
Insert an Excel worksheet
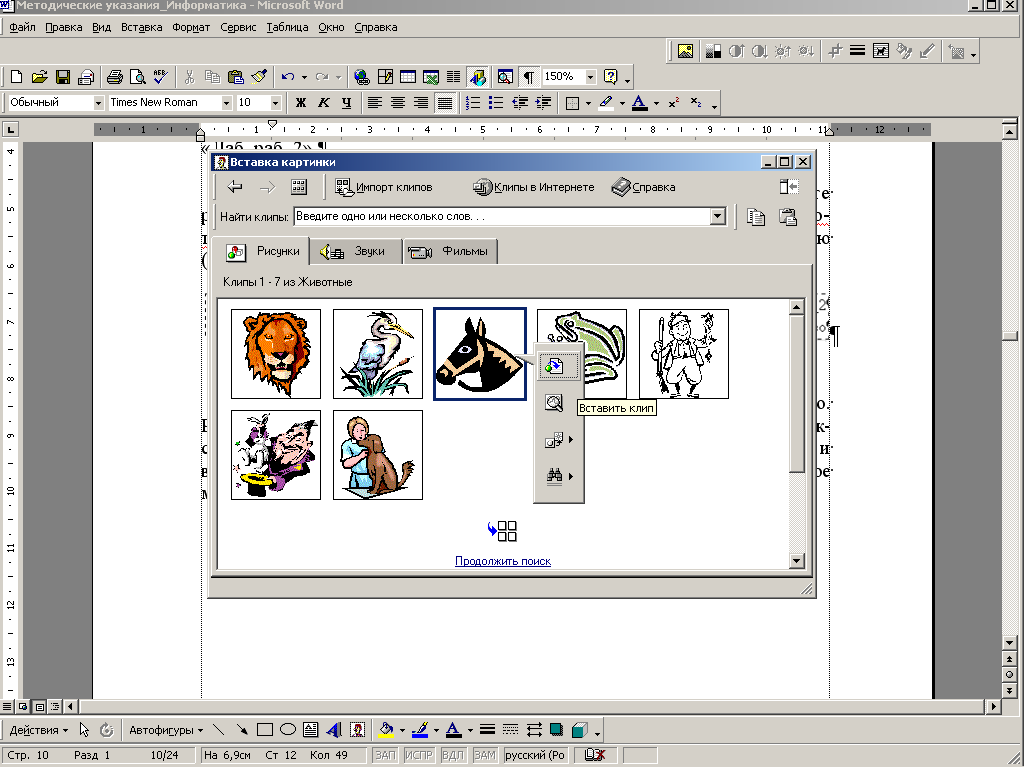click(431, 77)
